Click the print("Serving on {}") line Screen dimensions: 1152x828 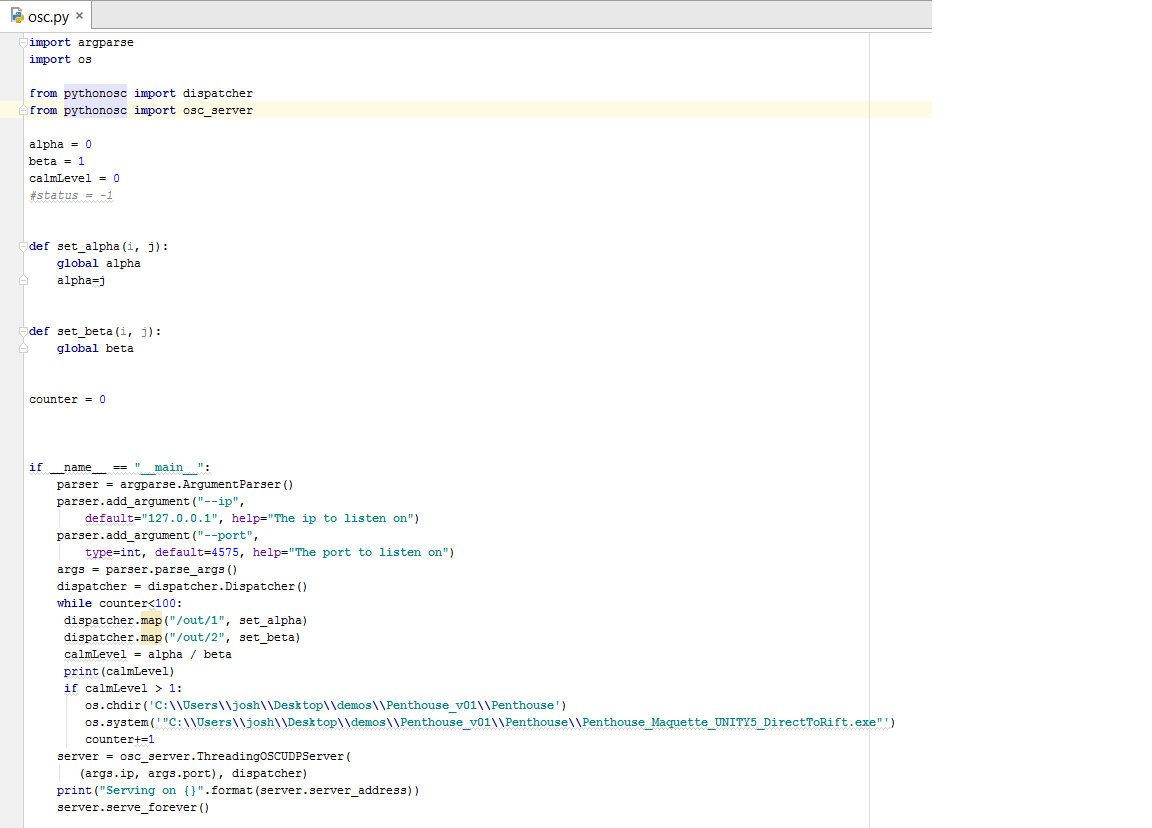238,791
